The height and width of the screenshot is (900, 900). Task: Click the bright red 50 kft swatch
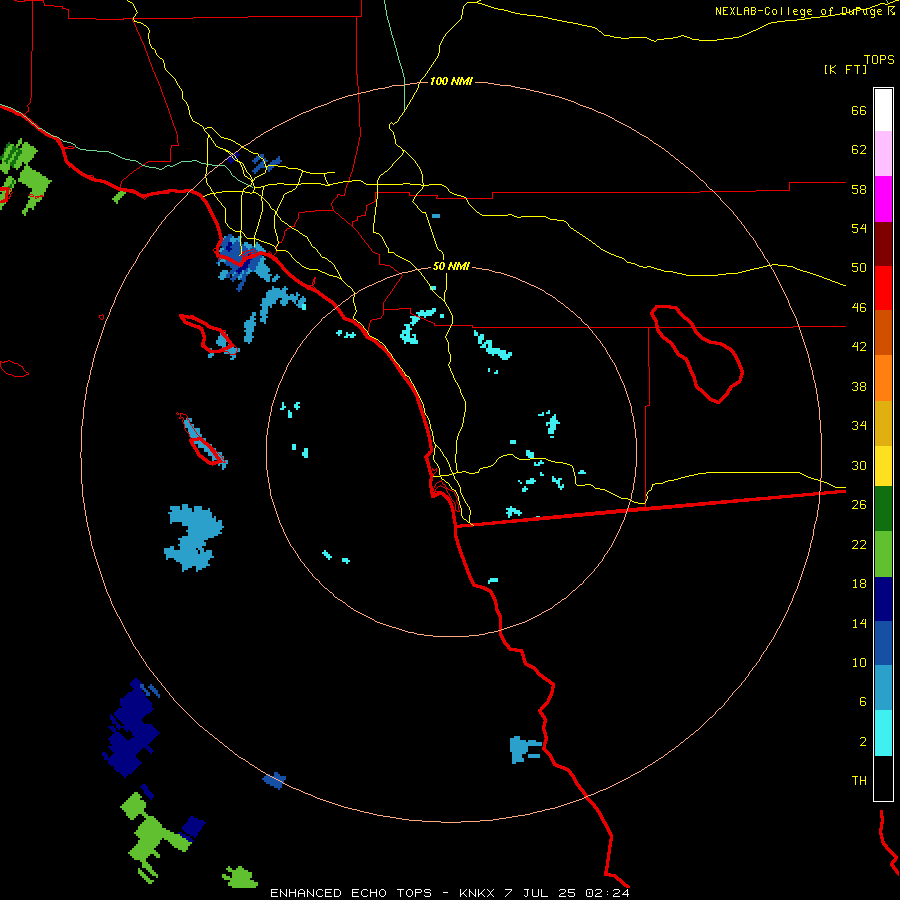click(883, 288)
